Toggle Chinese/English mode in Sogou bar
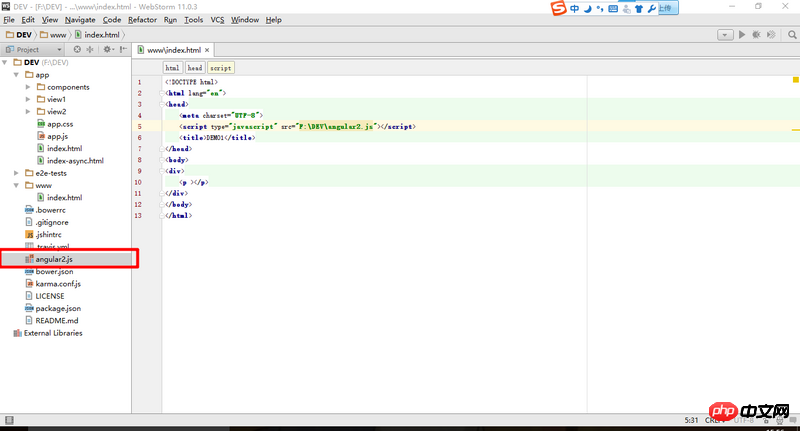 (x=574, y=9)
